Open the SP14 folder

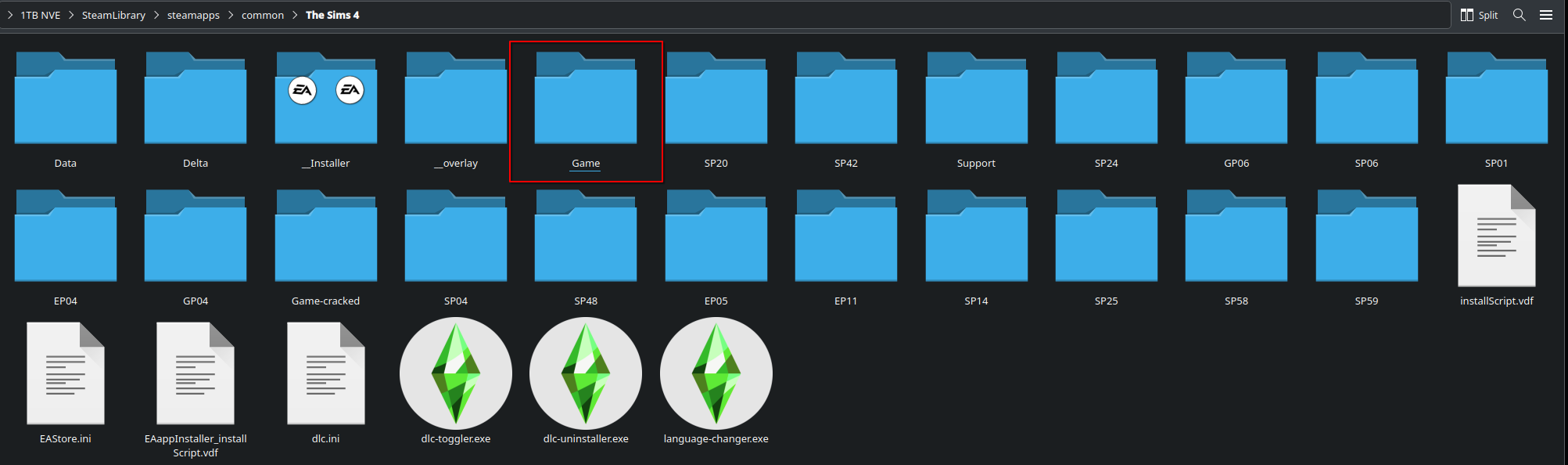(x=976, y=236)
